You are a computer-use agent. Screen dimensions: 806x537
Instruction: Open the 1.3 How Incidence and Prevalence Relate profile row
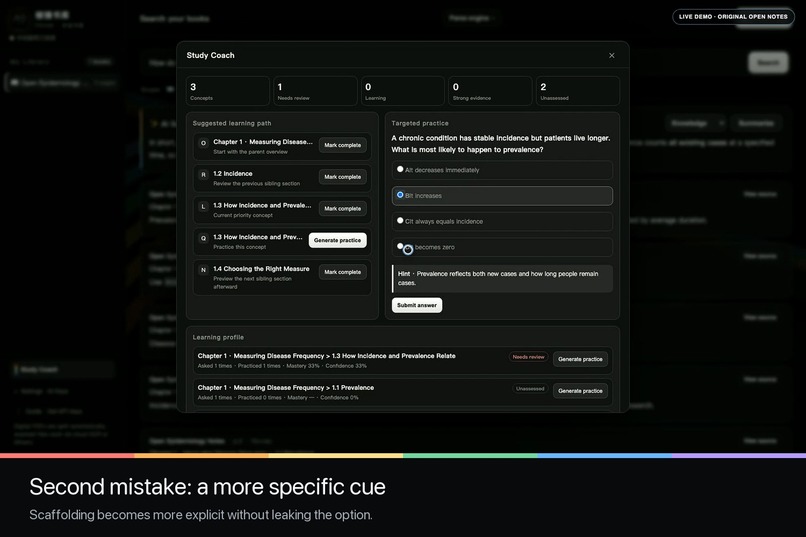pyautogui.click(x=402, y=360)
